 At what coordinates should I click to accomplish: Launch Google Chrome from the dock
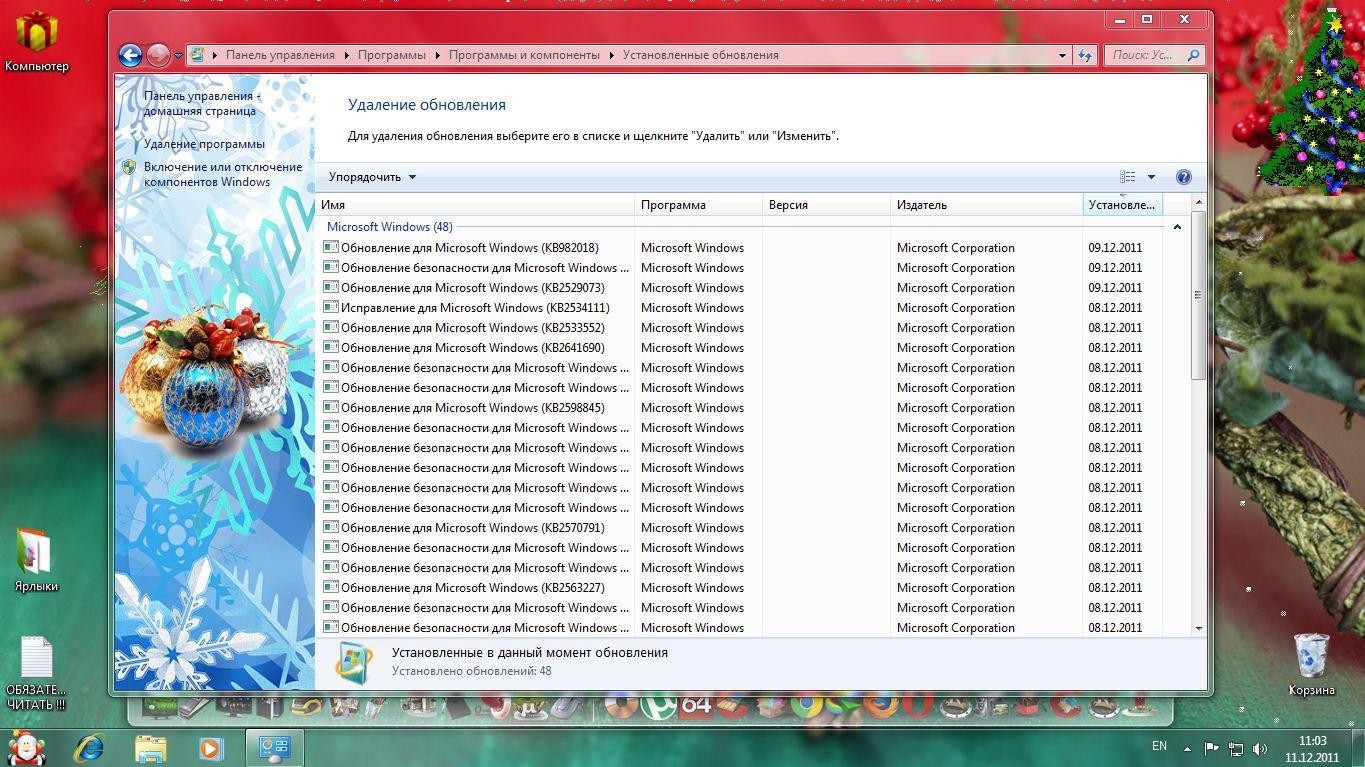click(807, 705)
